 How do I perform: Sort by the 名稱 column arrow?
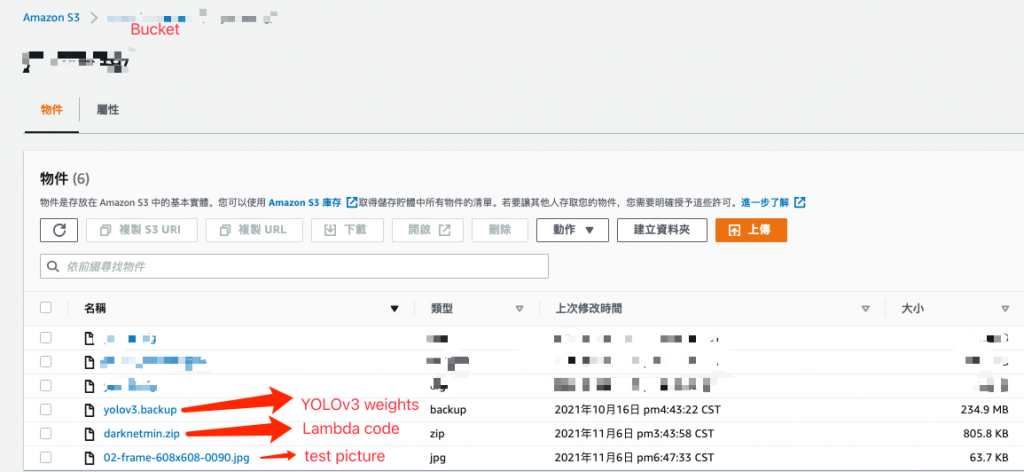394,309
